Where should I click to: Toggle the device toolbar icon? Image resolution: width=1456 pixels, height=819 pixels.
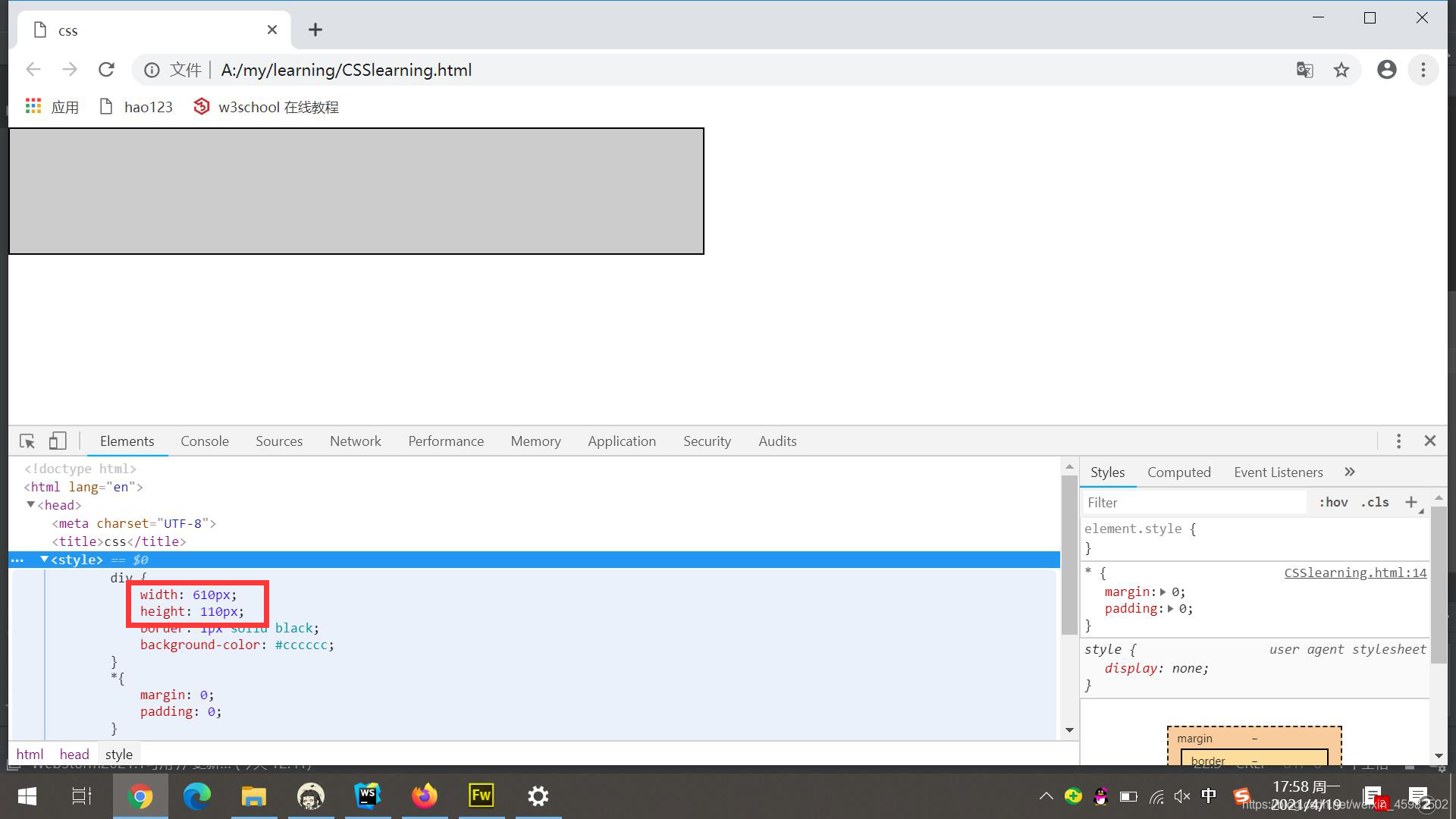(x=58, y=441)
